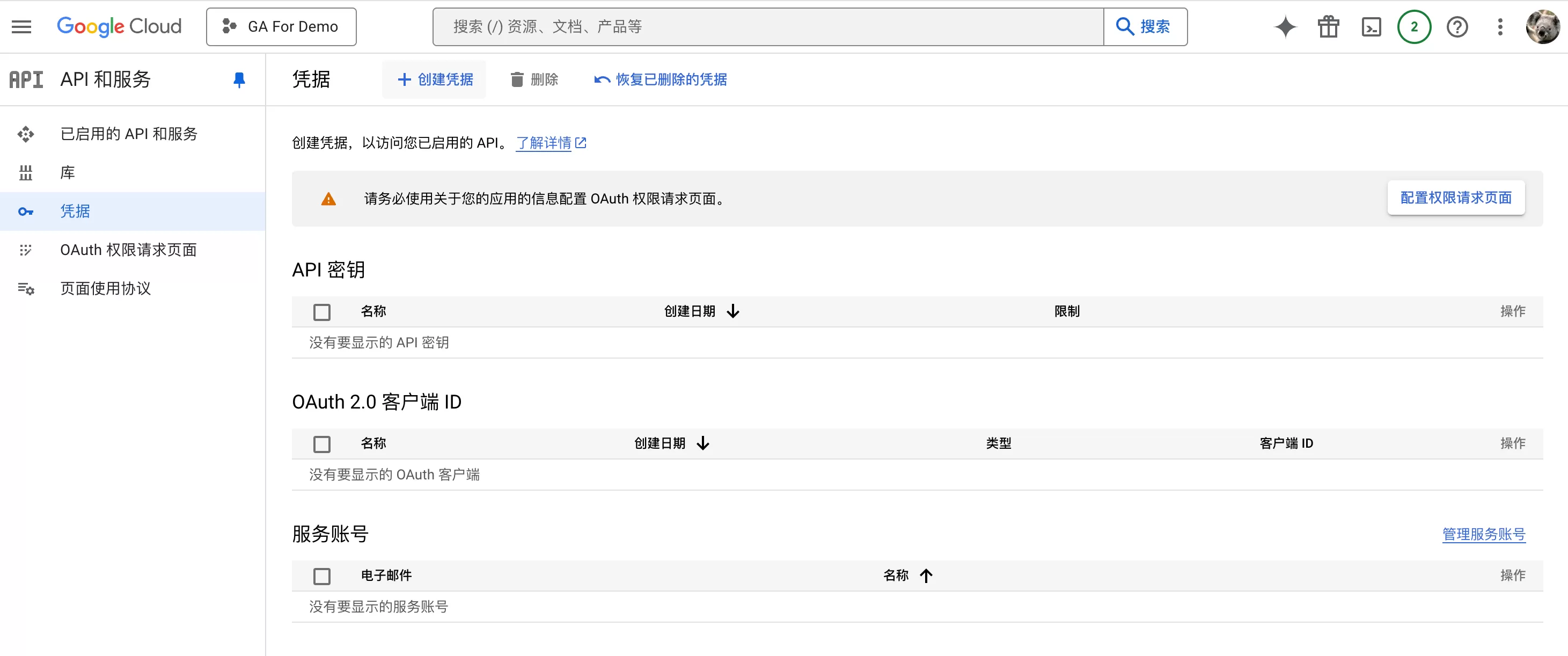Open 已启用的 API 和服务 page
The image size is (1568, 656).
(129, 134)
